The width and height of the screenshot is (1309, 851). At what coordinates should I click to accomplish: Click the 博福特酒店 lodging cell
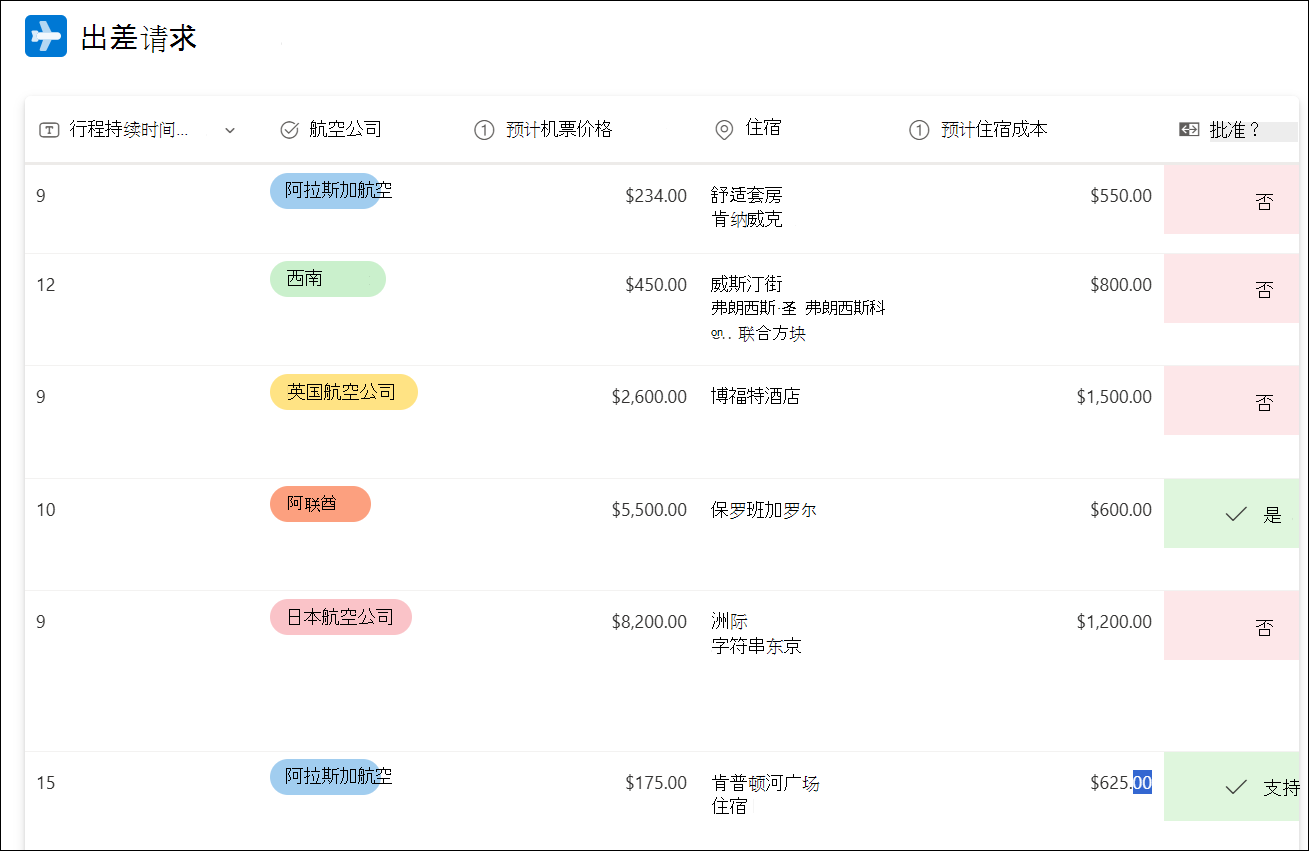[x=755, y=396]
